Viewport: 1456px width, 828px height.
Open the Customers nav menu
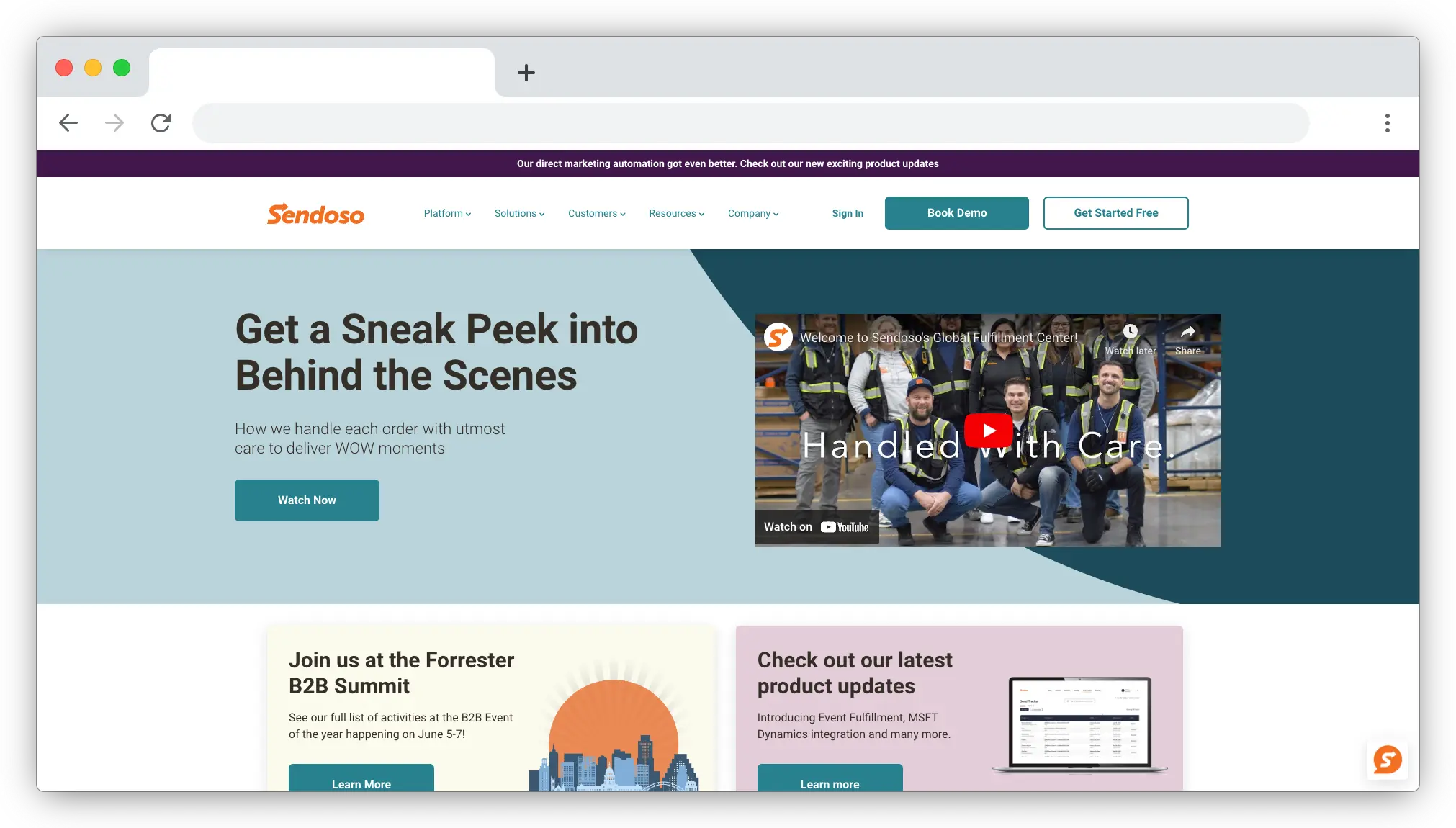pos(596,214)
